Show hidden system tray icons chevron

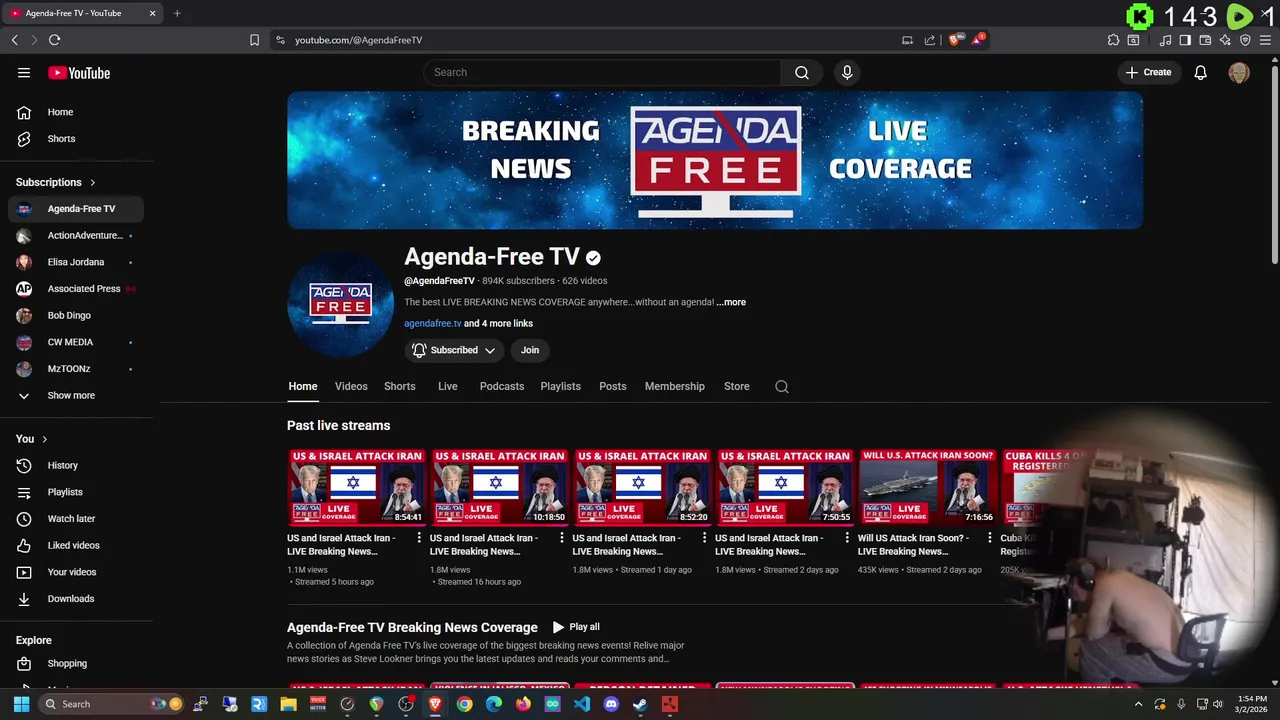click(1138, 704)
